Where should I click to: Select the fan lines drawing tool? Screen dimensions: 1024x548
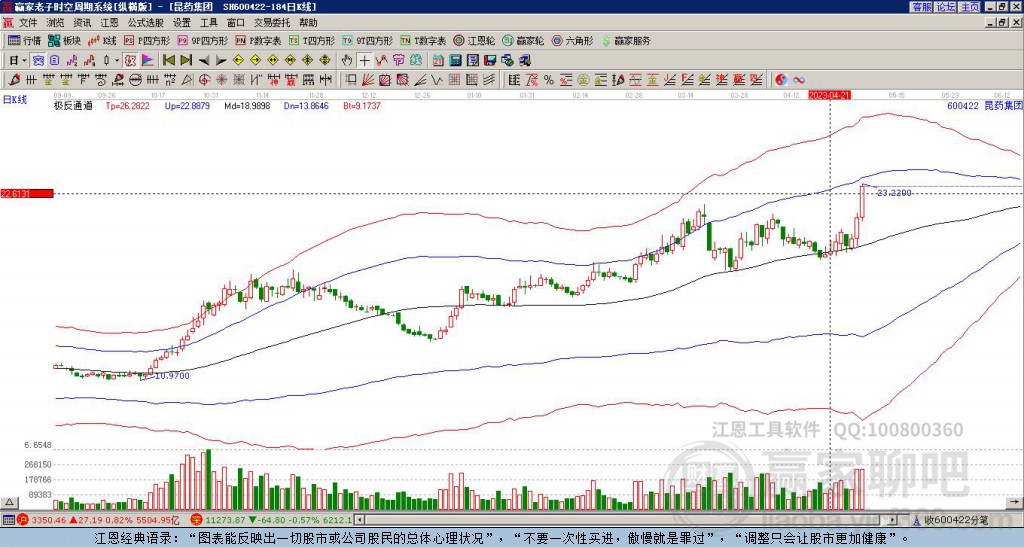pos(368,80)
